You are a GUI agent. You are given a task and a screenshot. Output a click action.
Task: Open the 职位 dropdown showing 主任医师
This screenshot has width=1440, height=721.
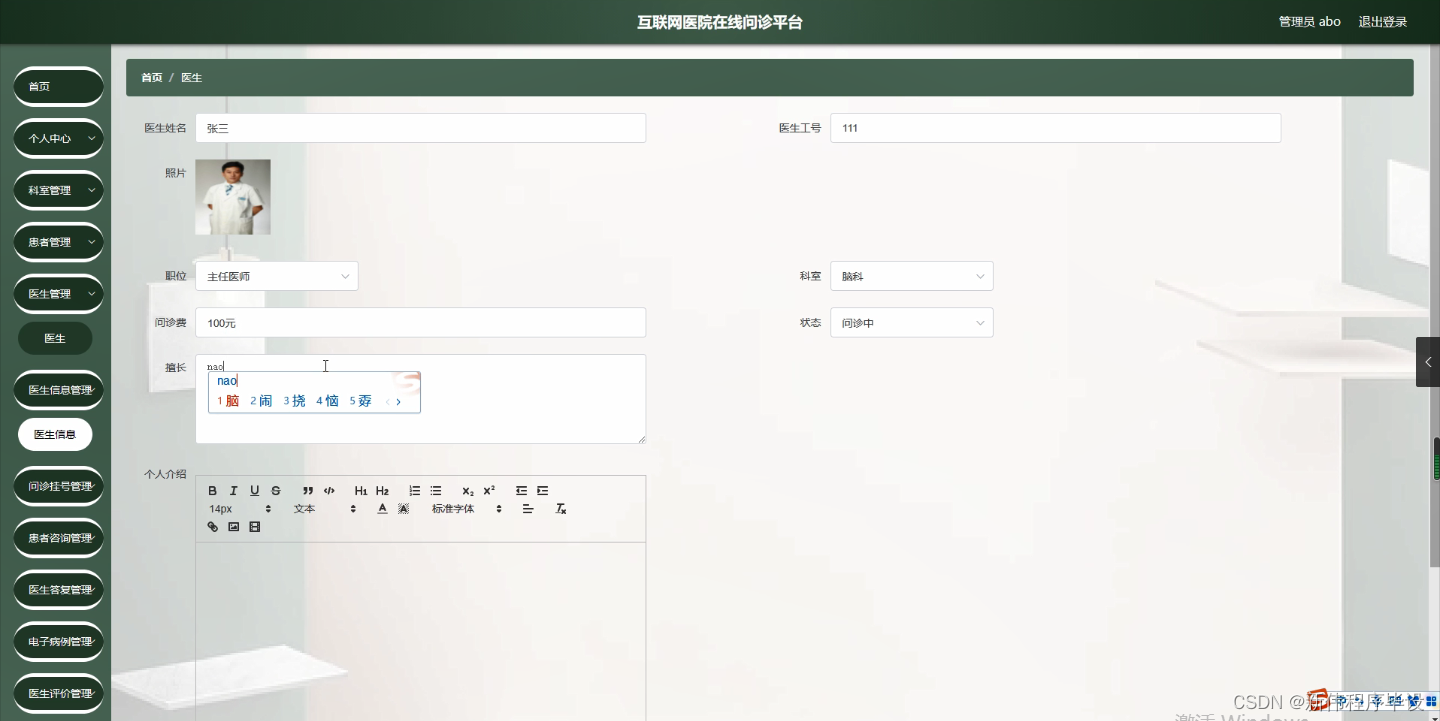277,275
